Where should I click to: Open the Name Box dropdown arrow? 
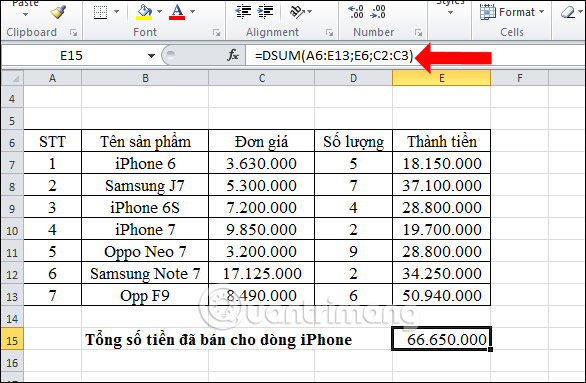(151, 56)
